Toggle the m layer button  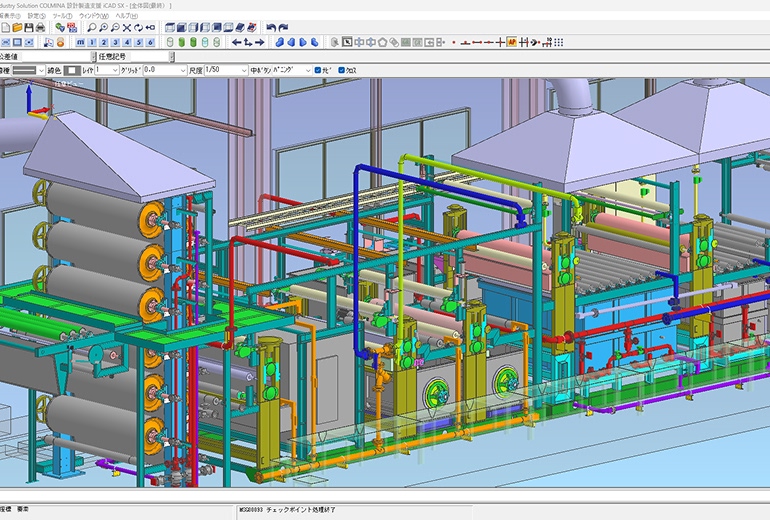click(79, 42)
